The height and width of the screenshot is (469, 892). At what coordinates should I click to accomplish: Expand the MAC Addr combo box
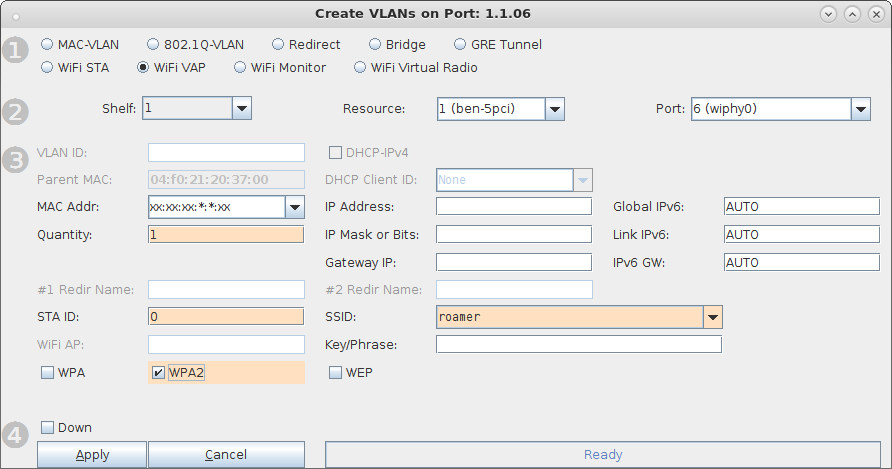coord(294,207)
